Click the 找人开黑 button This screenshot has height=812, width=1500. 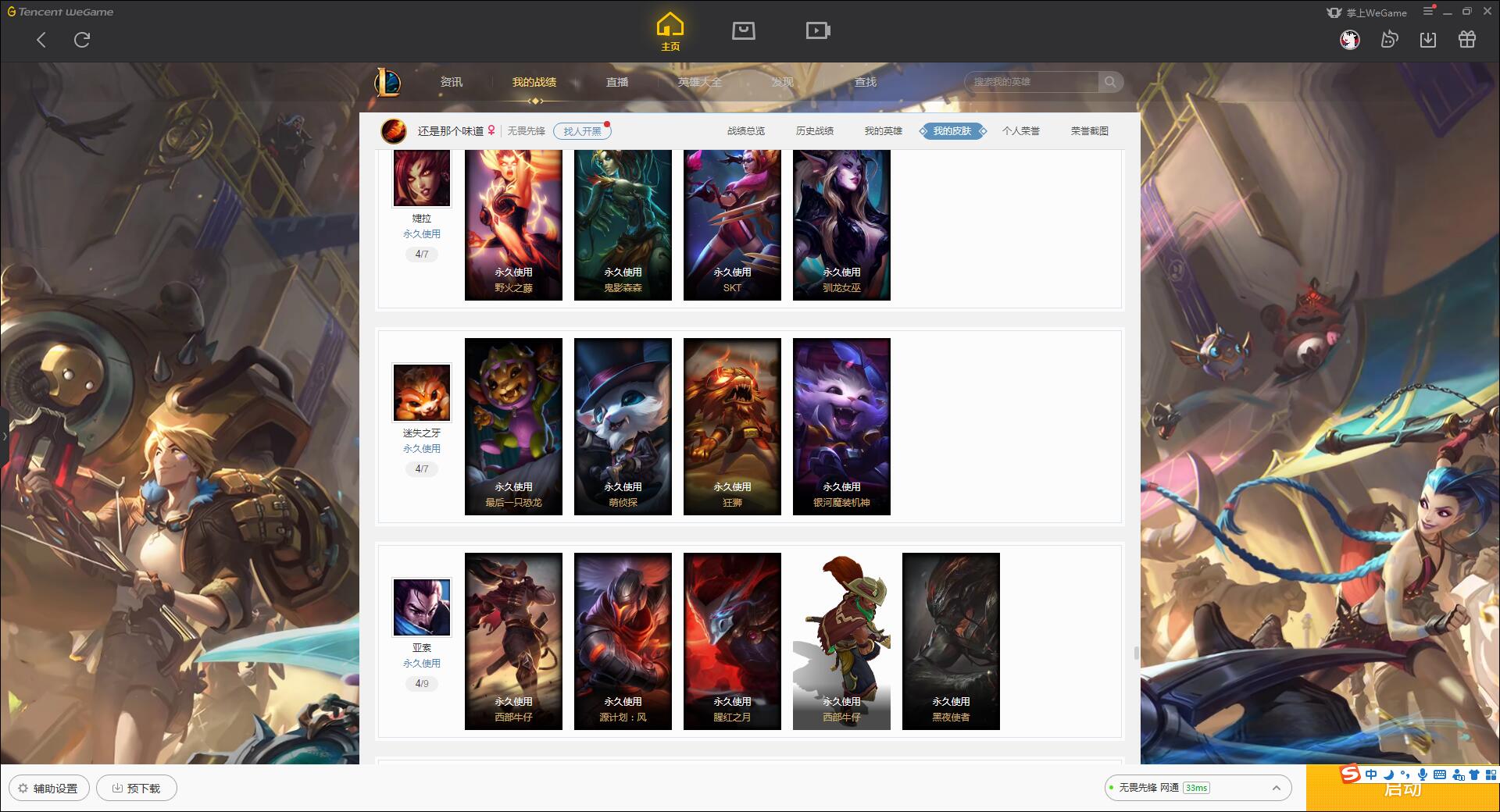click(x=582, y=131)
